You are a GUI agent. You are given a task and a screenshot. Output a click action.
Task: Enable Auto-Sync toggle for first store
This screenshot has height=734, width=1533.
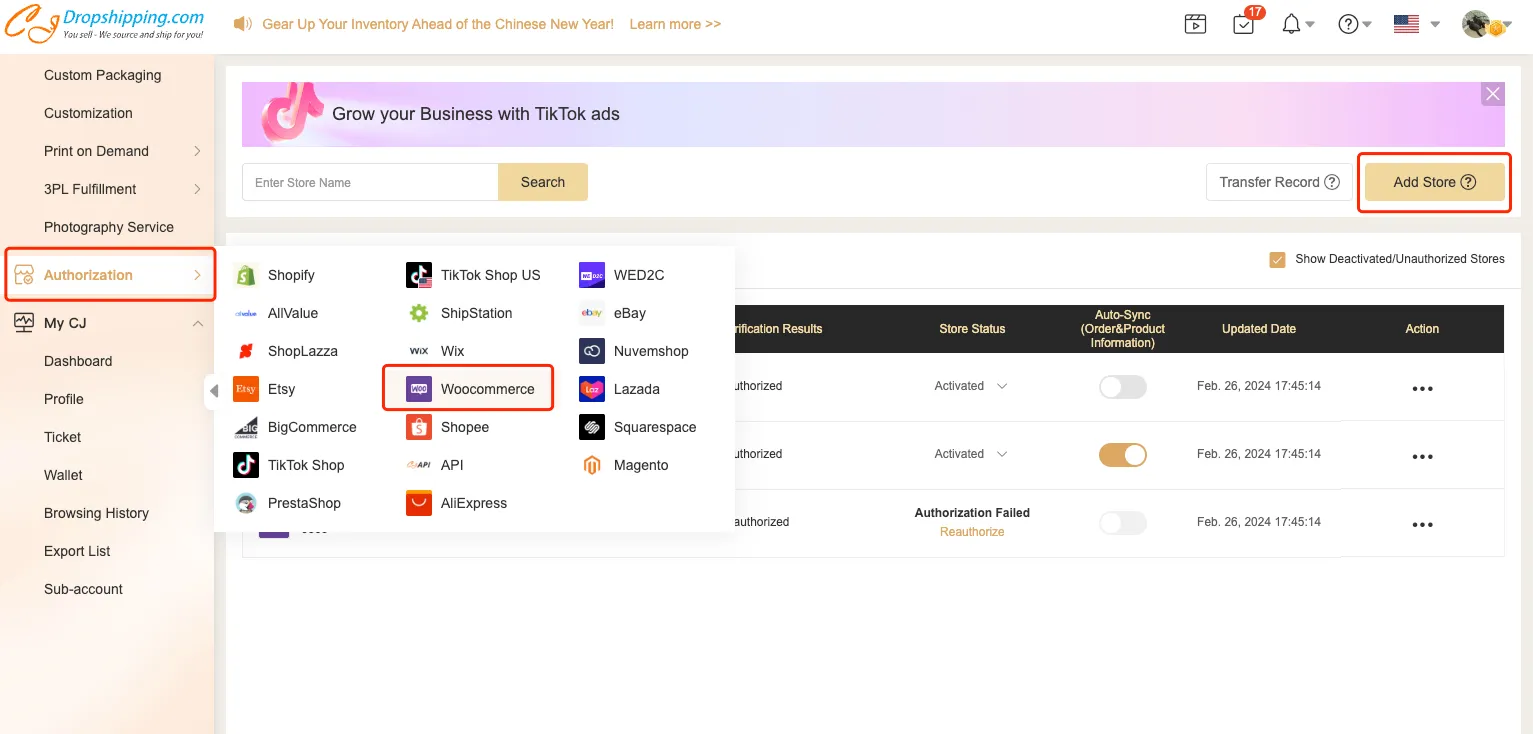click(1122, 387)
